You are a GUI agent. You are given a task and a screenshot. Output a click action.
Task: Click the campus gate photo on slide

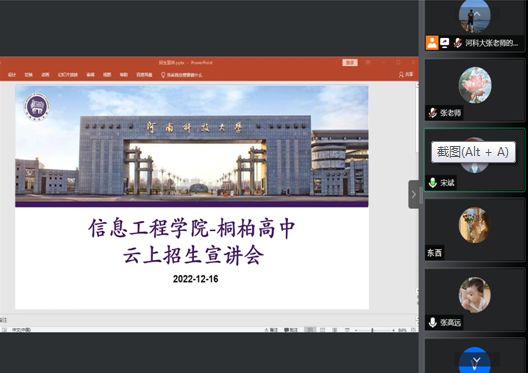(x=192, y=143)
